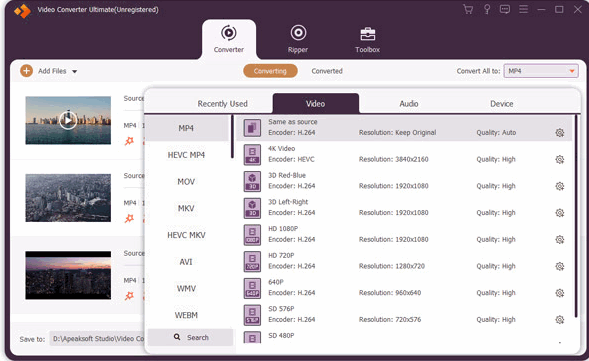Open the Toolbox tab
This screenshot has width=589, height=361.
pos(367,39)
